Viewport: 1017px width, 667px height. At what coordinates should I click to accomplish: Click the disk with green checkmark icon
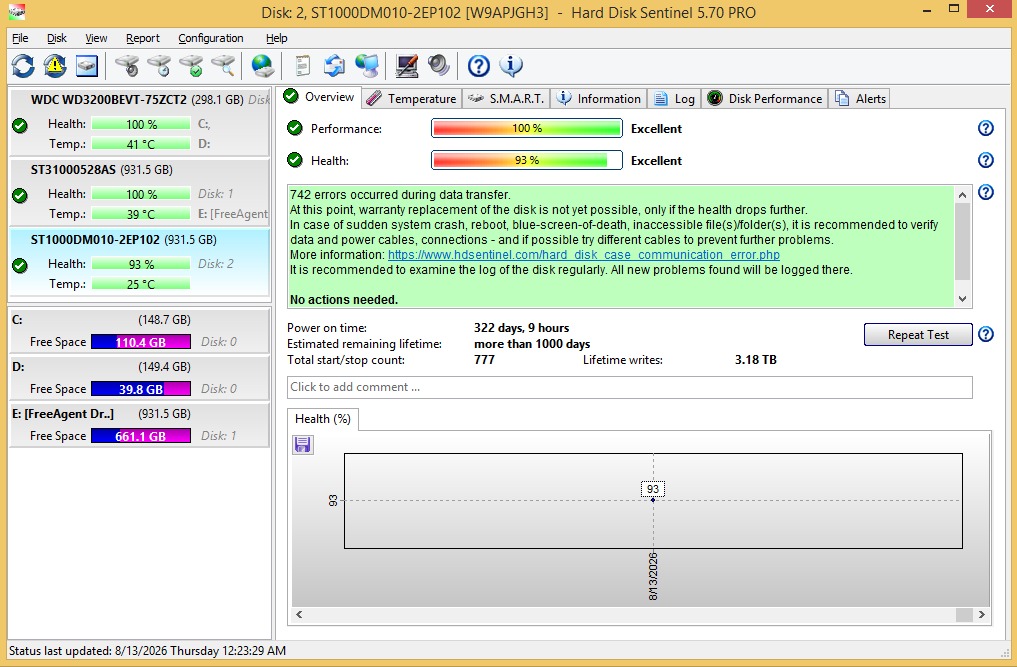[191, 66]
